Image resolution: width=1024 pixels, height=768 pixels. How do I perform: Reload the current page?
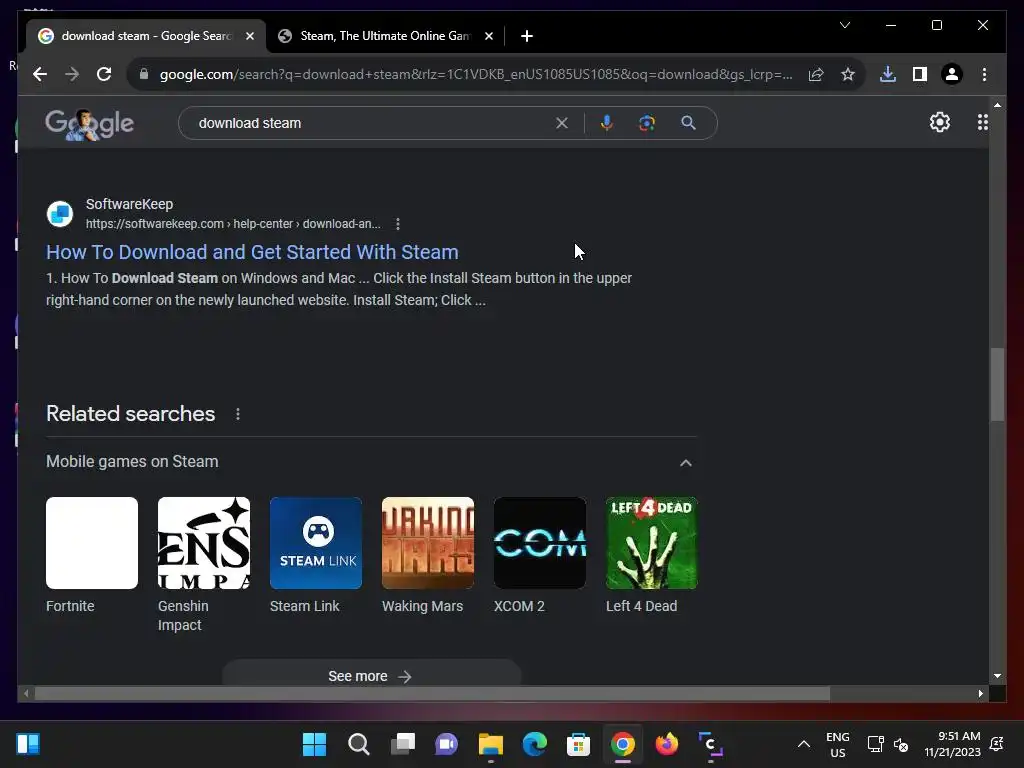(104, 74)
